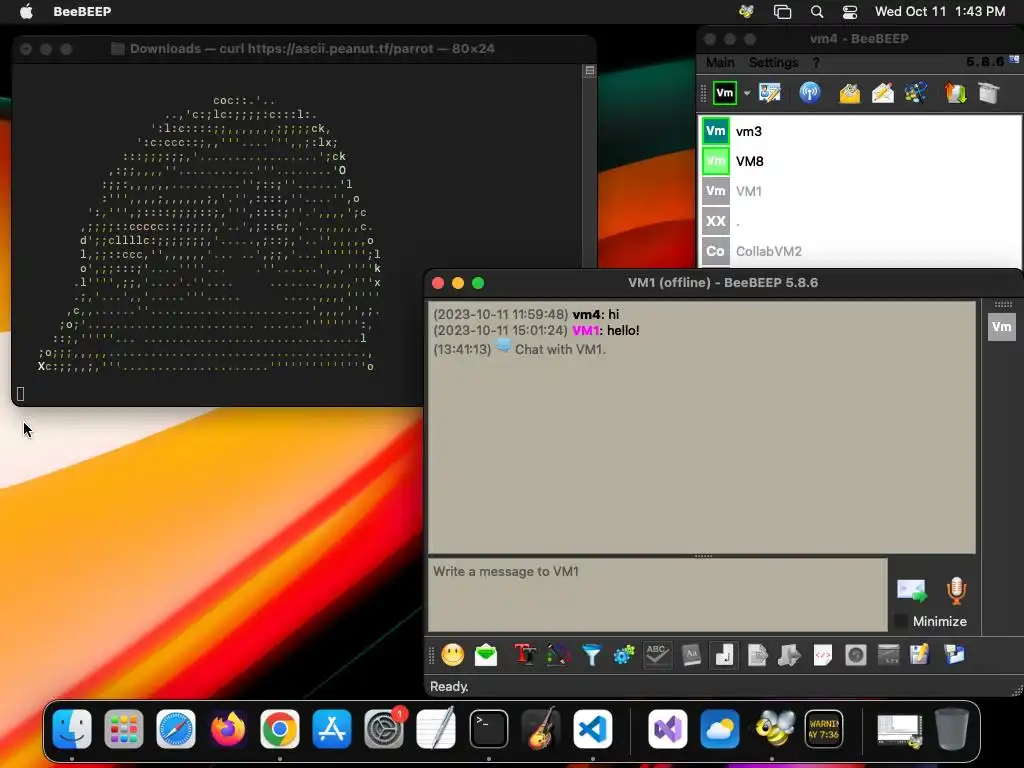The image size is (1024, 768).
Task: Record a voice message with the microphone
Action: pos(956,590)
